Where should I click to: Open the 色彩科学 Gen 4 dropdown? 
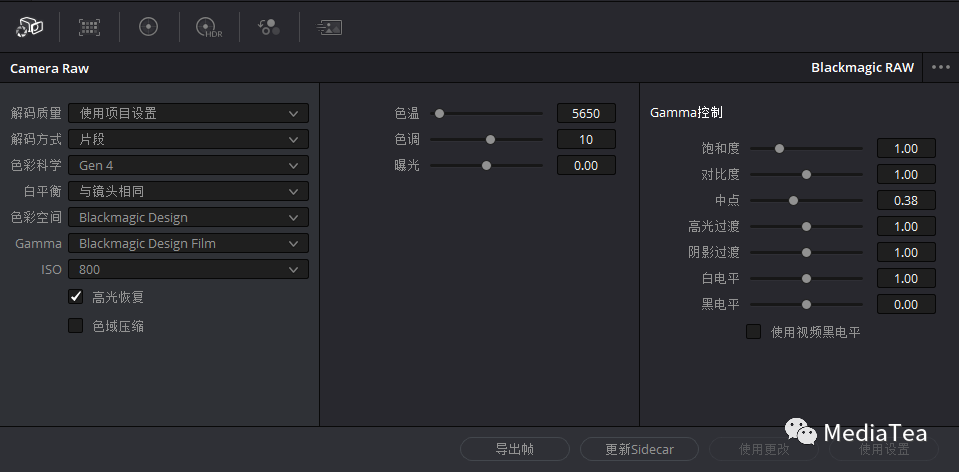(188, 165)
